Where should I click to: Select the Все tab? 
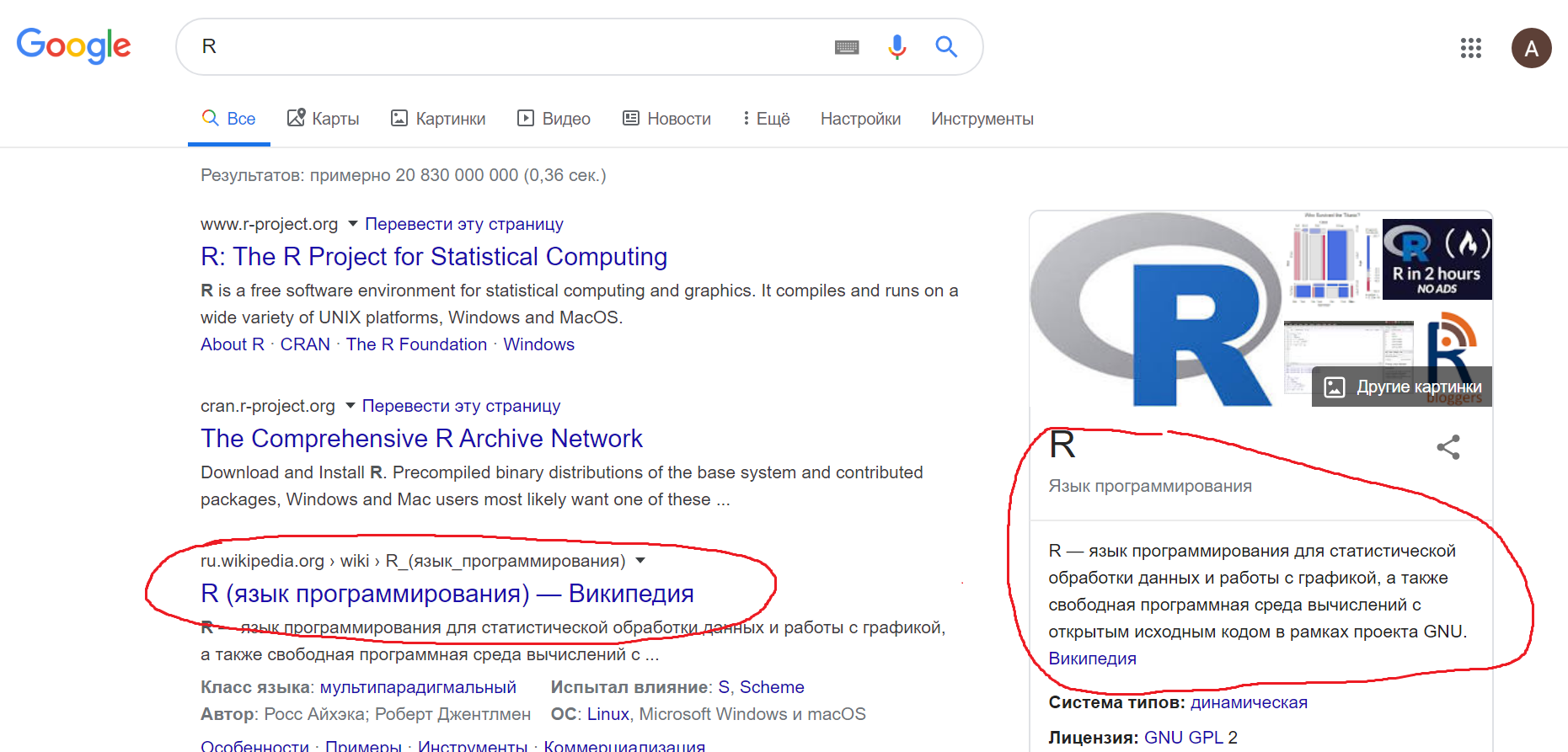(x=229, y=119)
